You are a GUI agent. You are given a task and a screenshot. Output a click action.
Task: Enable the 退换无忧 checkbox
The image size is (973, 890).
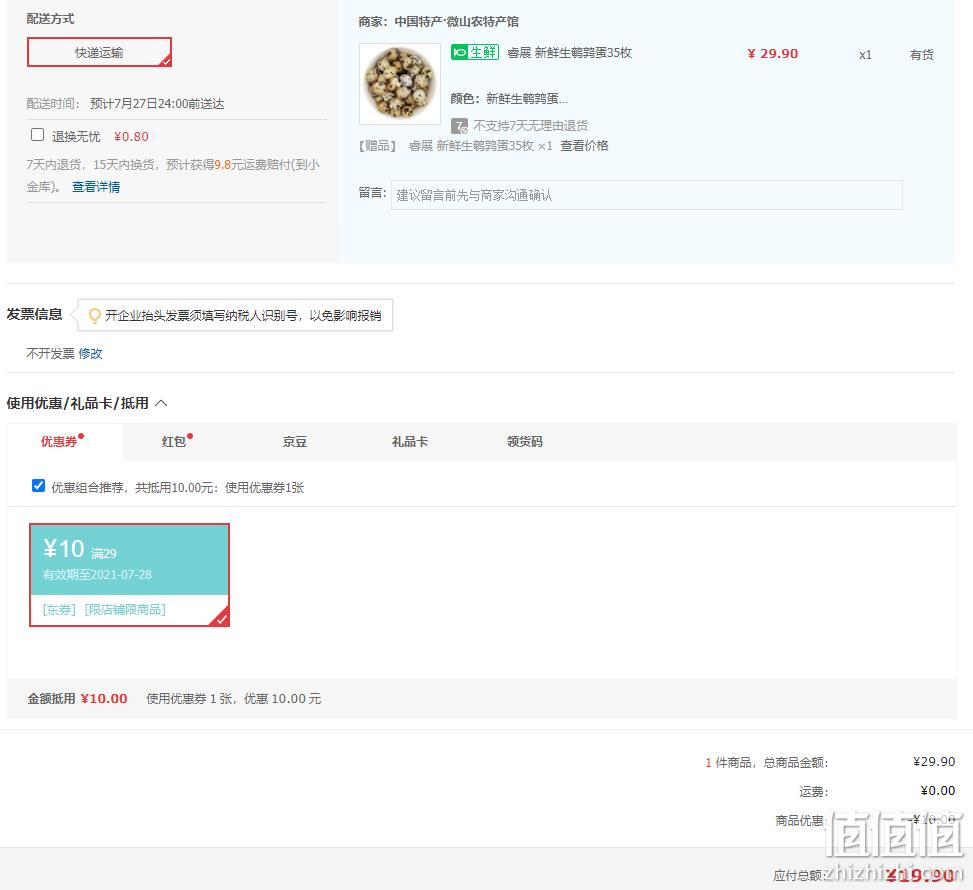(x=37, y=135)
